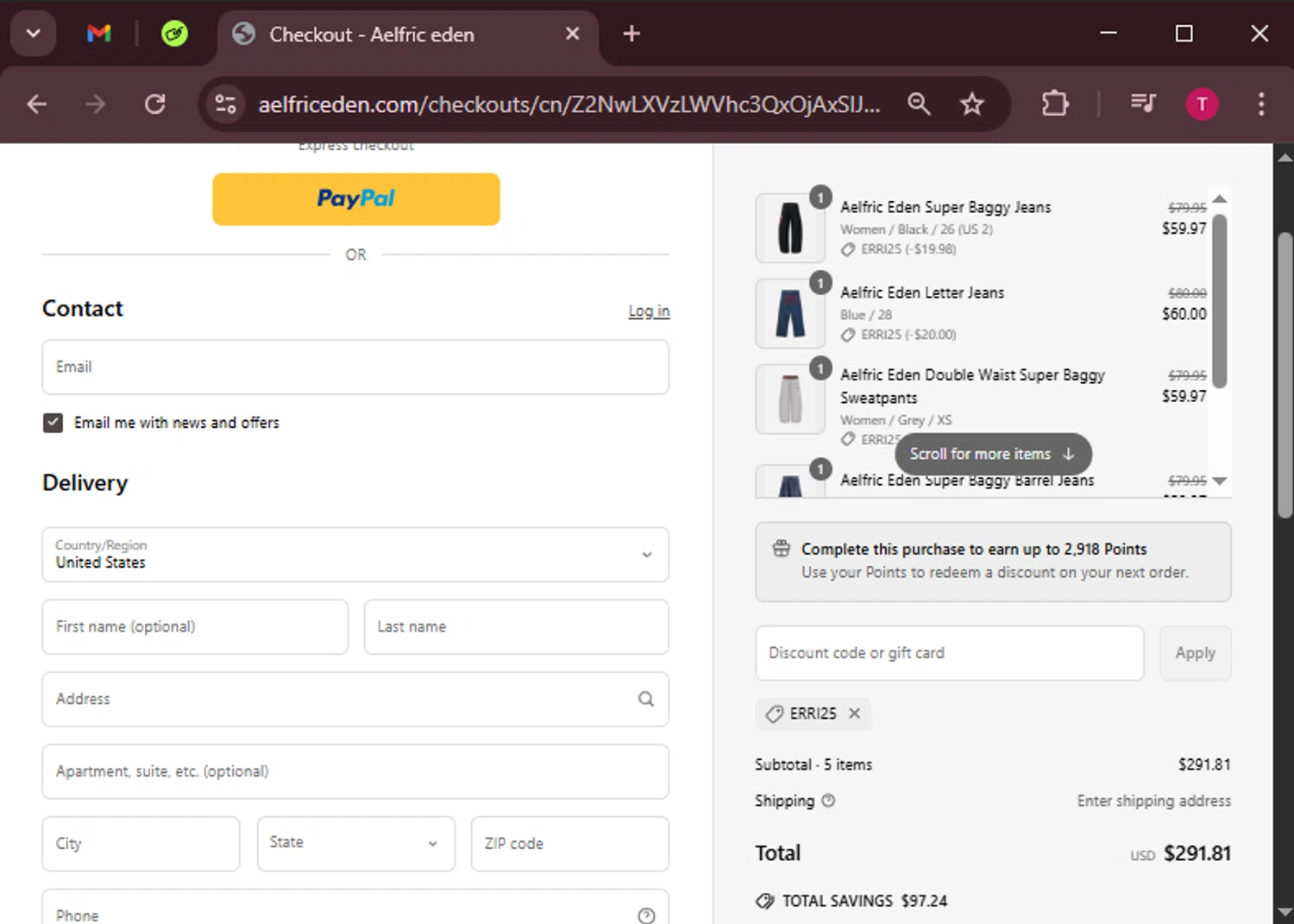Viewport: 1294px width, 924px height.
Task: Click the address bar URL
Action: tap(569, 104)
